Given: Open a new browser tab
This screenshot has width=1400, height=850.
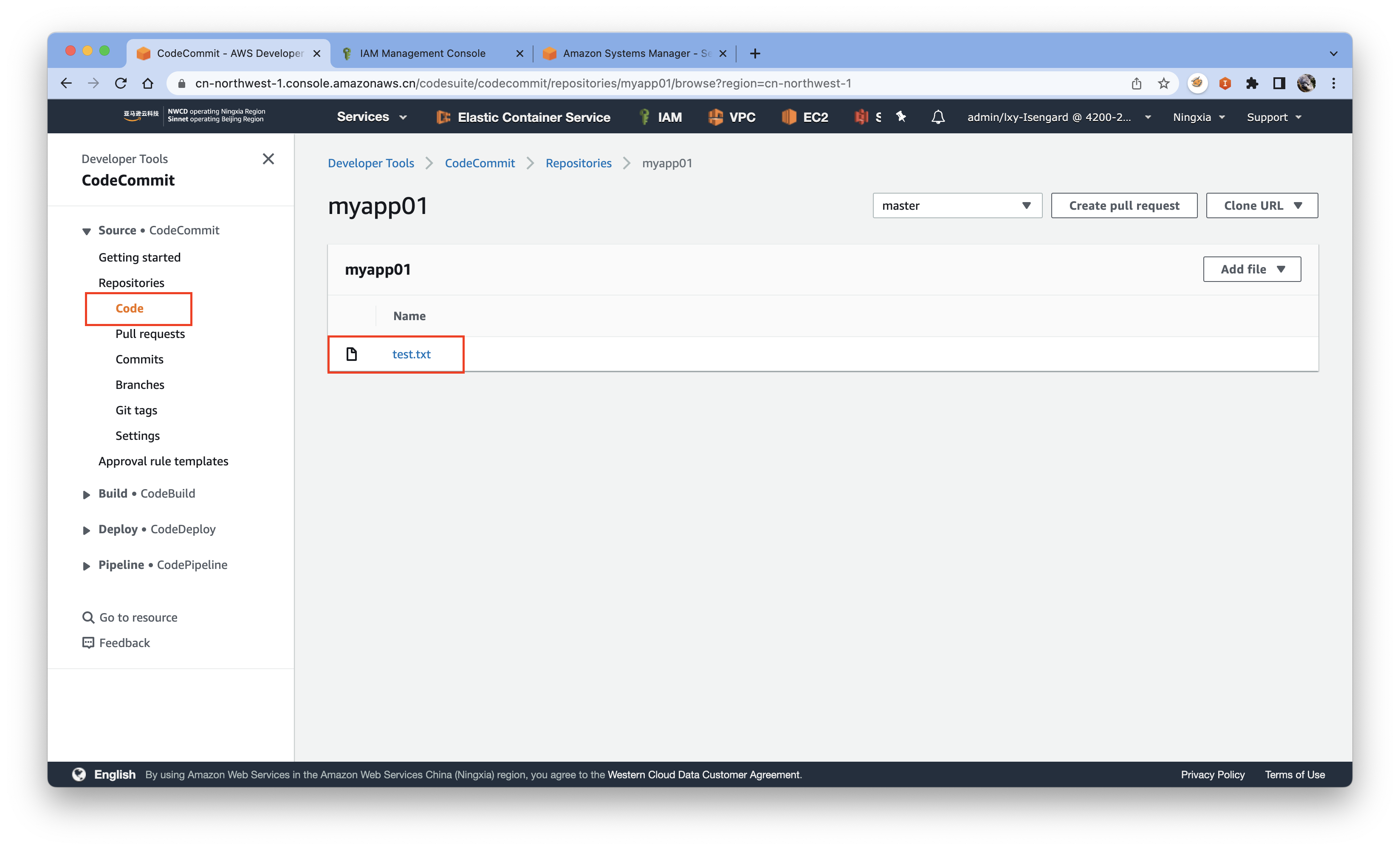Looking at the screenshot, I should pos(754,53).
